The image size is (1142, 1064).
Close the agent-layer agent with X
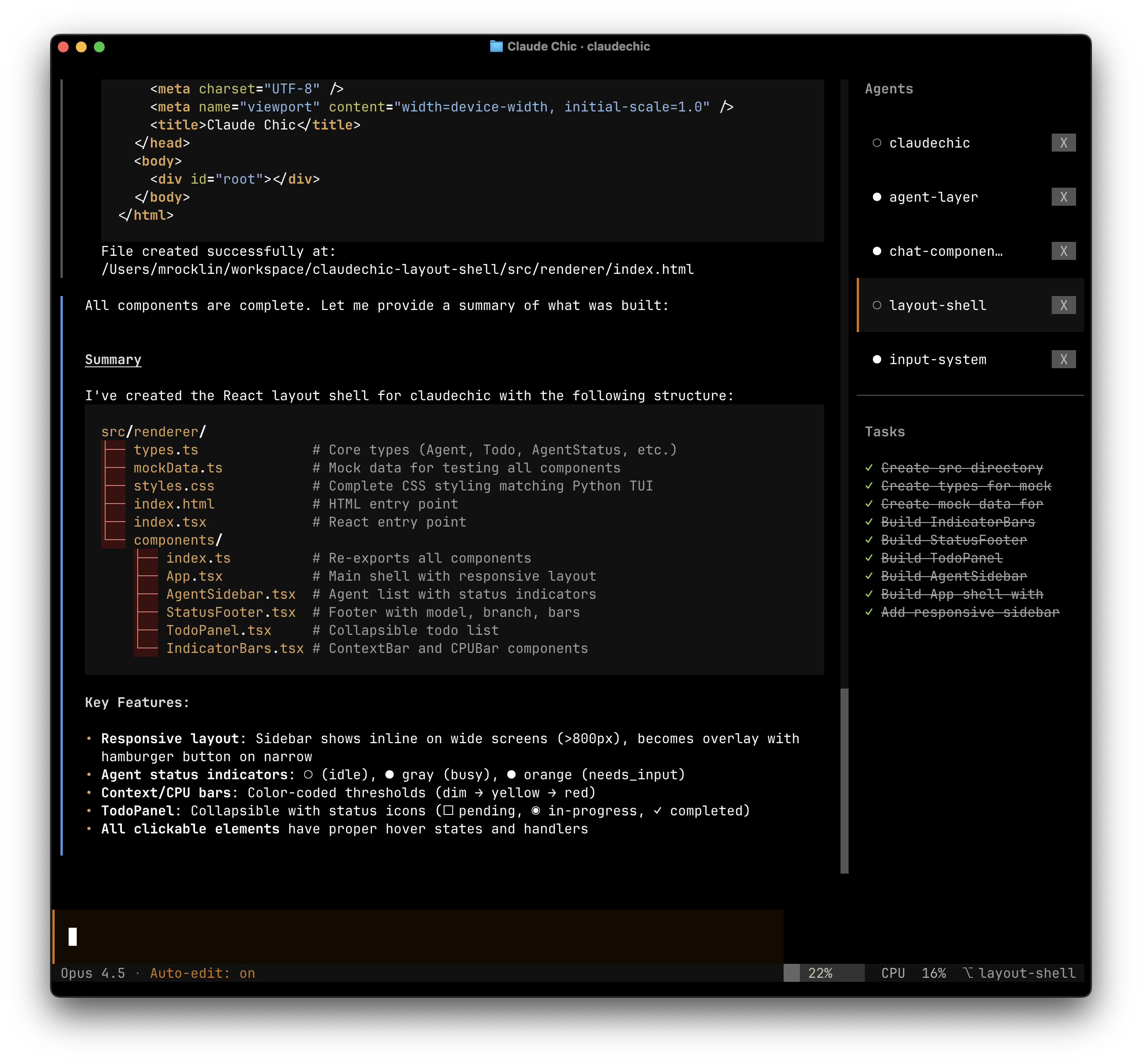1063,197
